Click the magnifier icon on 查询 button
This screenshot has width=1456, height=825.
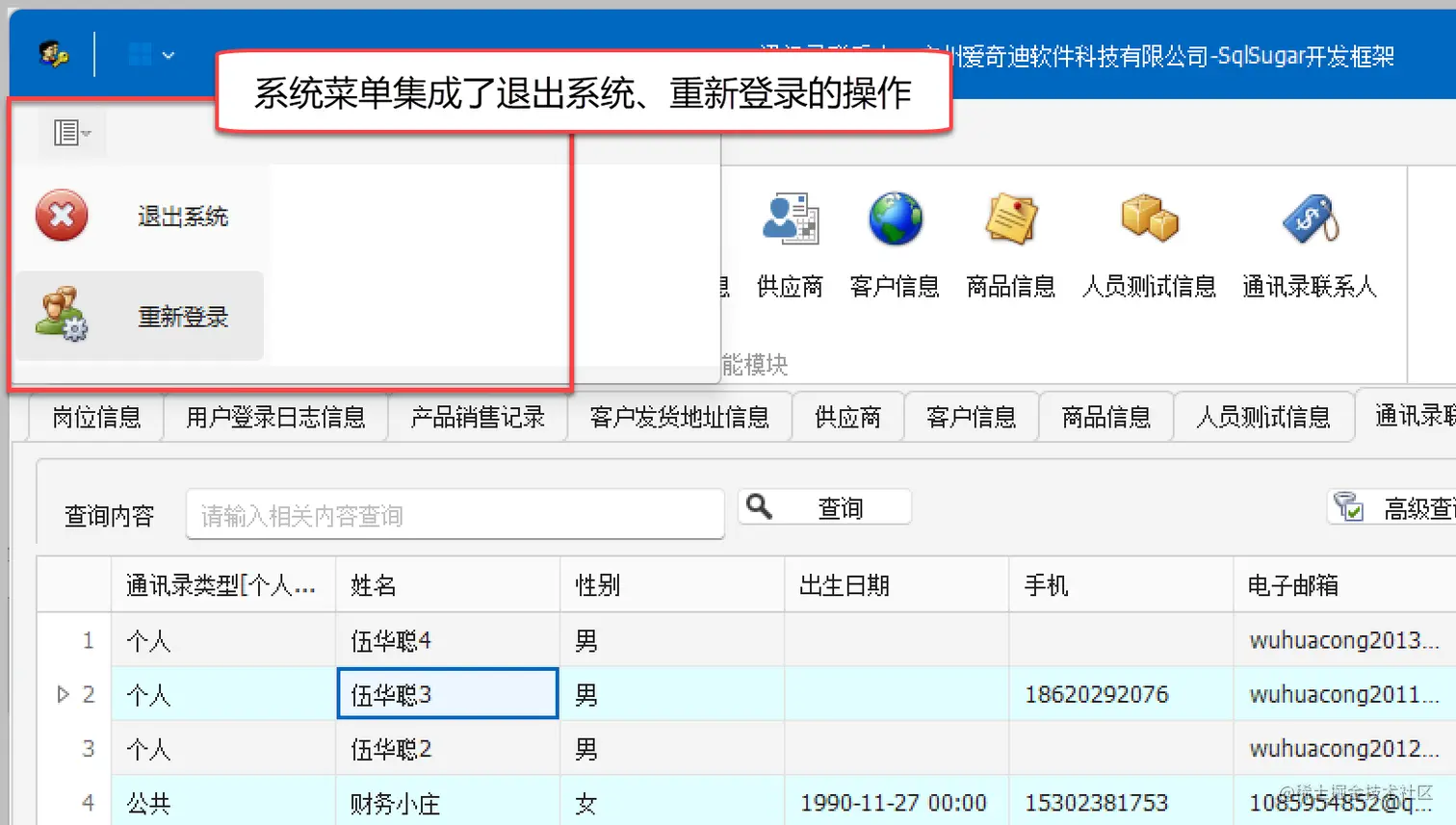click(x=760, y=506)
